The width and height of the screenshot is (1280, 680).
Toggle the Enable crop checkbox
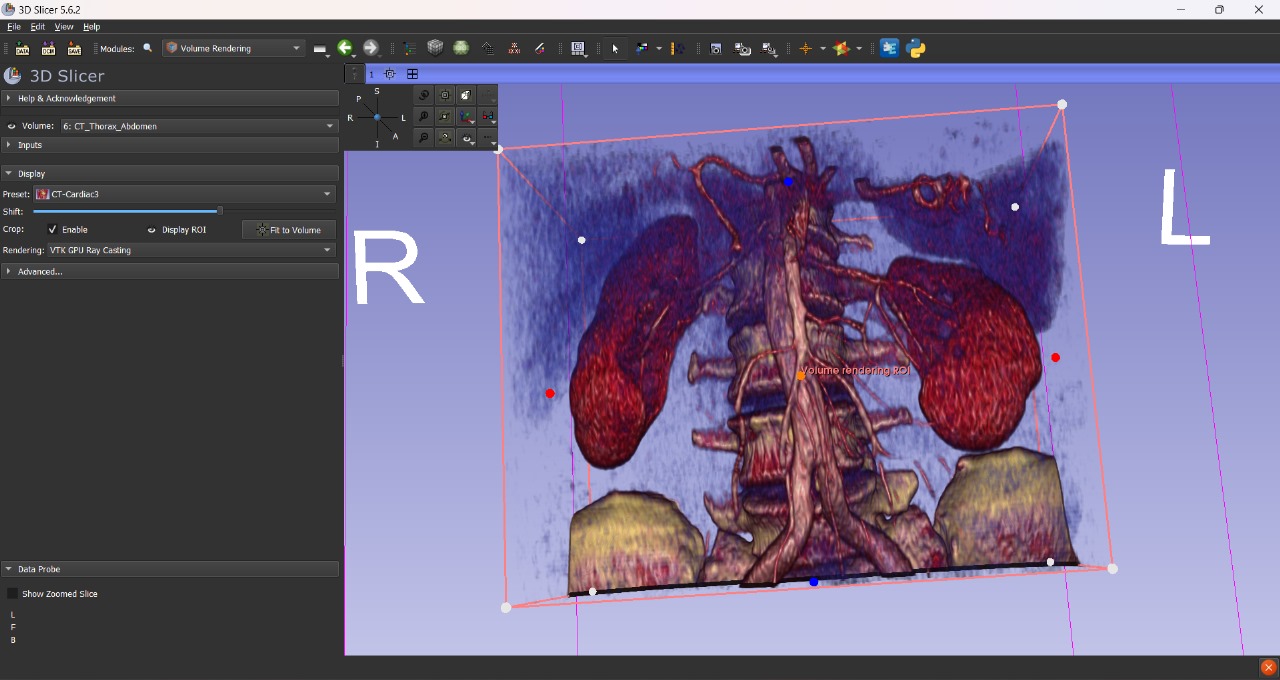(x=53, y=230)
